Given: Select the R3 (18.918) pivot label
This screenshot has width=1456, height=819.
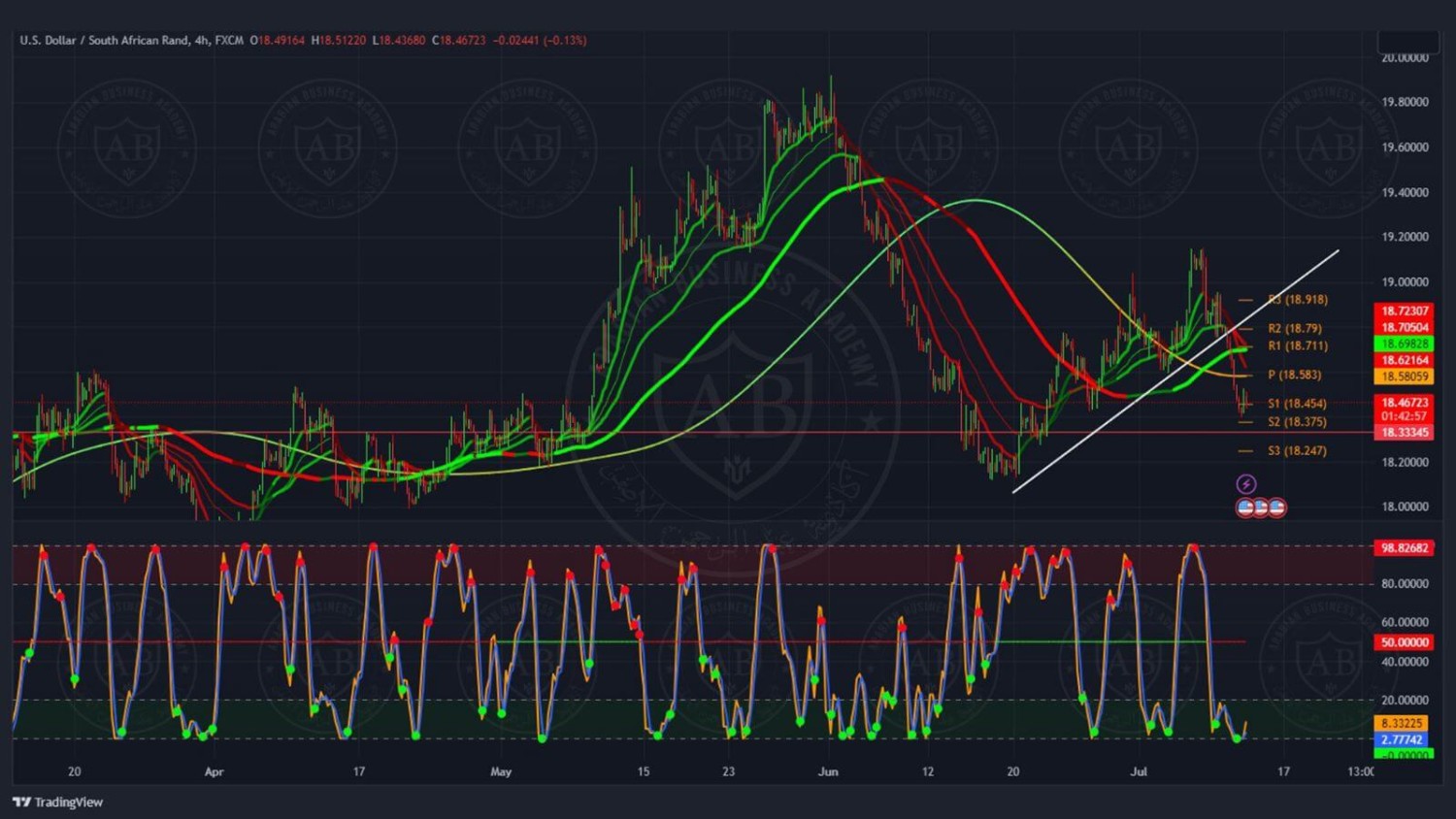Looking at the screenshot, I should [x=1298, y=300].
